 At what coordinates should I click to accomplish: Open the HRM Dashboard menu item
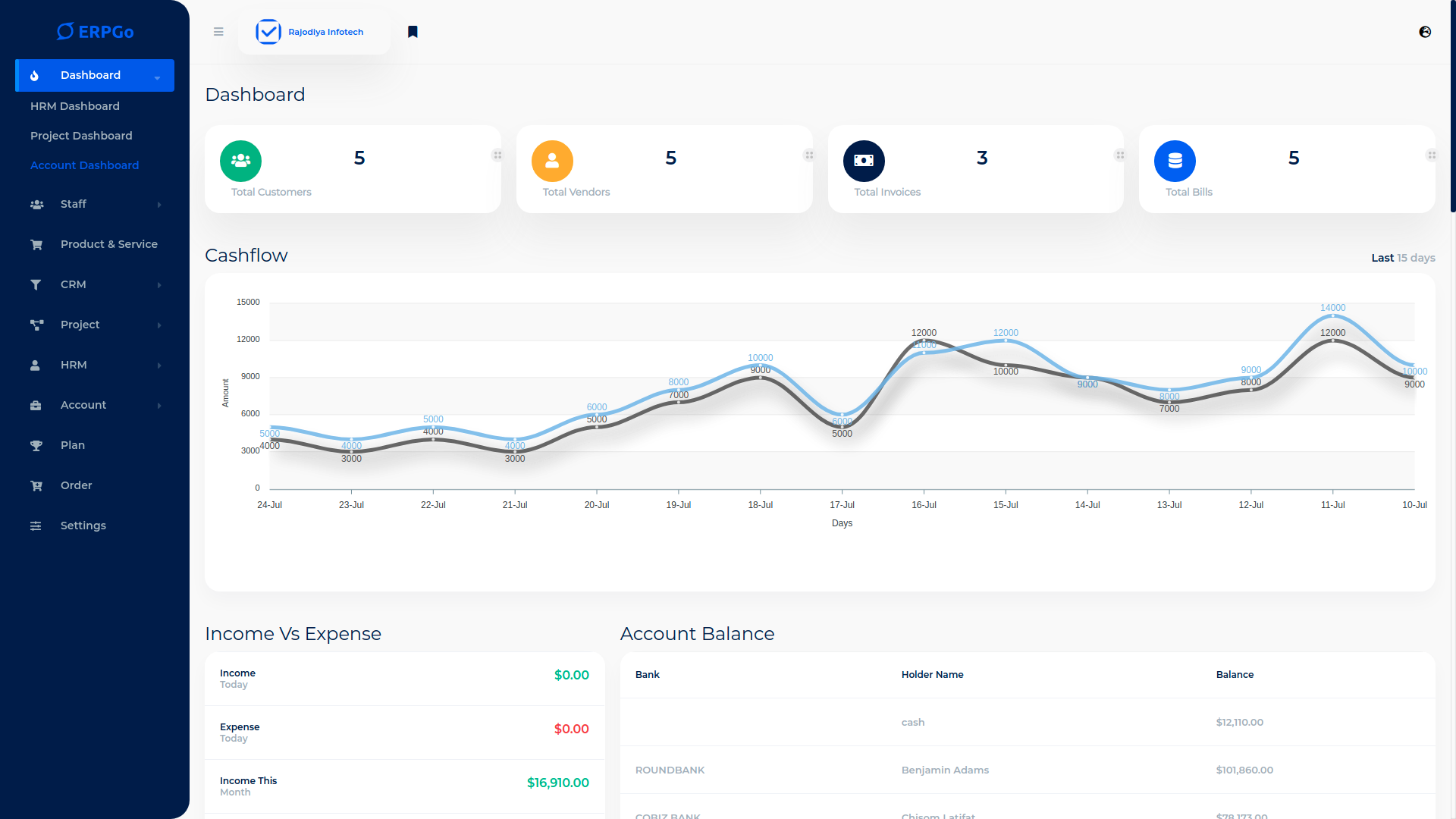(x=75, y=106)
